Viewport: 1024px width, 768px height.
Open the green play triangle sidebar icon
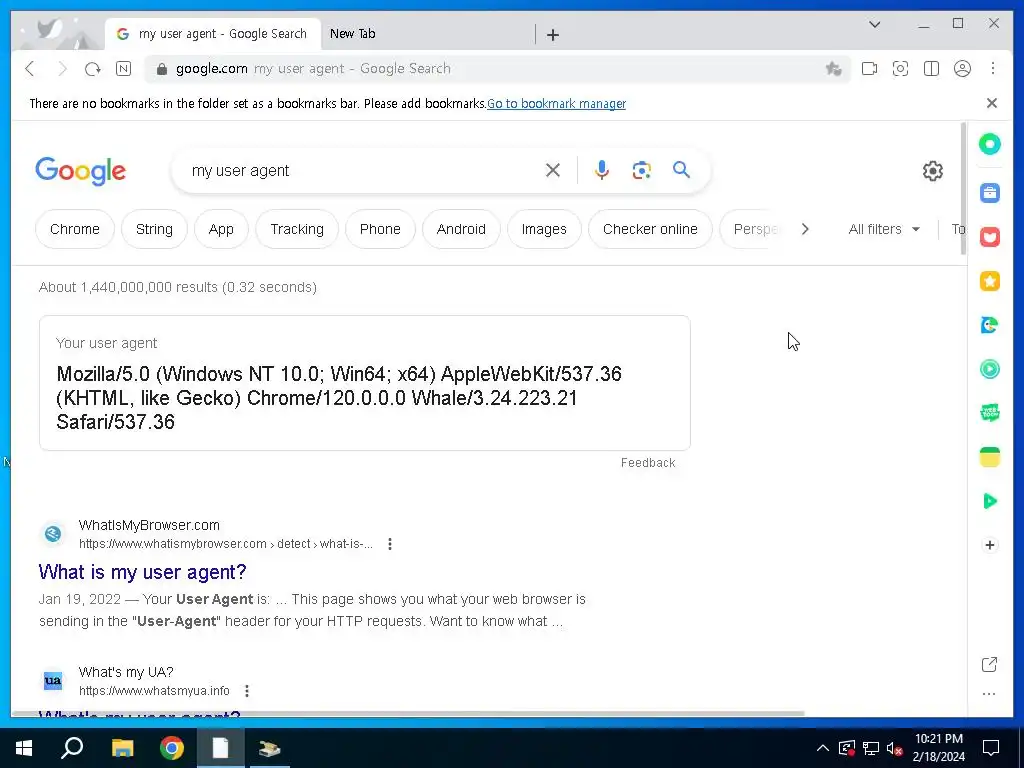[x=989, y=501]
